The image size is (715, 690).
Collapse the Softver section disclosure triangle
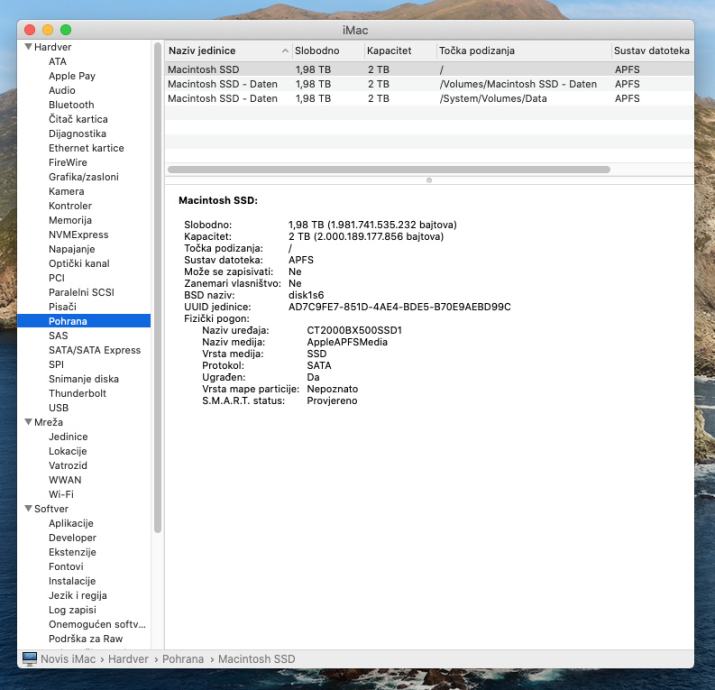[x=28, y=509]
